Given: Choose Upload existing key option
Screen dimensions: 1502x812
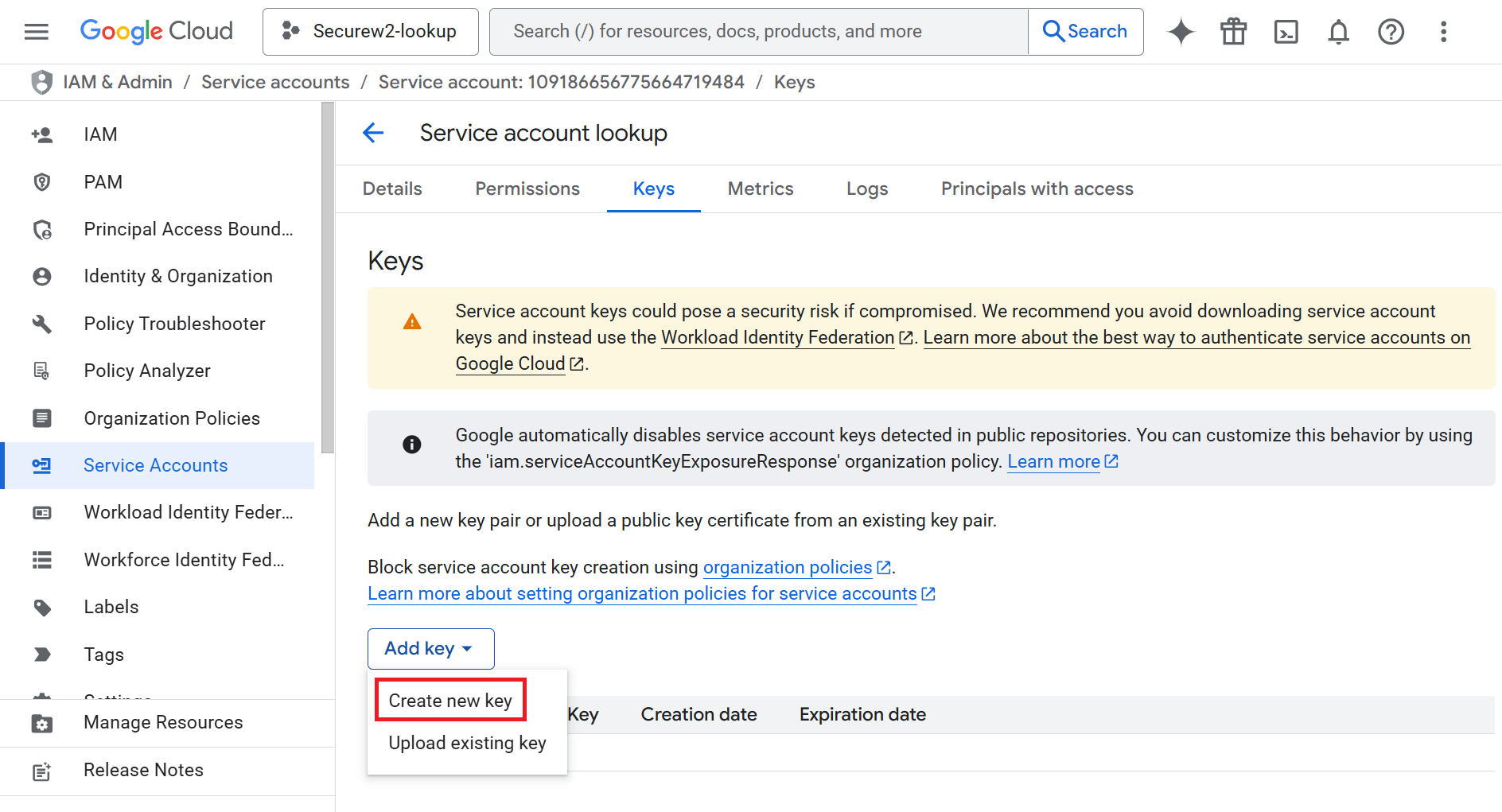Looking at the screenshot, I should (x=467, y=743).
